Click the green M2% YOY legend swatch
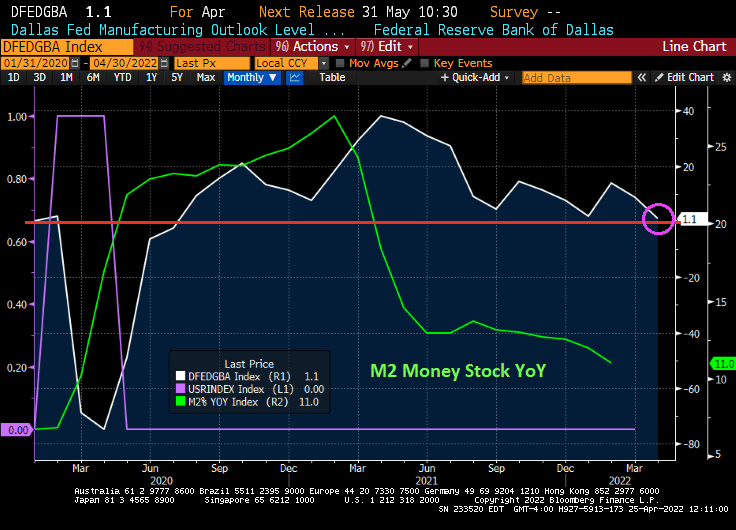736x530 pixels. point(179,401)
